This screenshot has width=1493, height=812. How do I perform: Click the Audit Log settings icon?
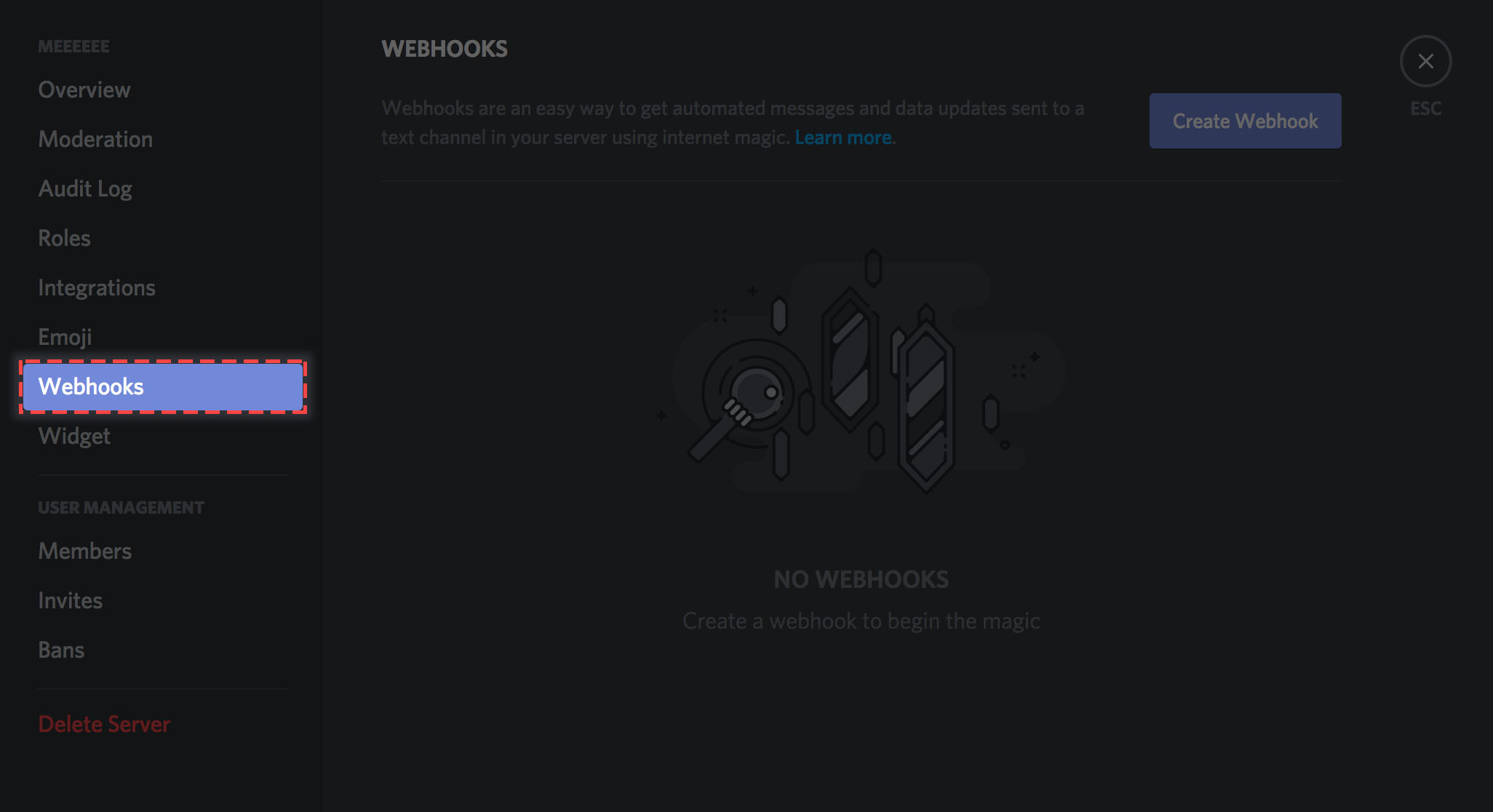85,188
